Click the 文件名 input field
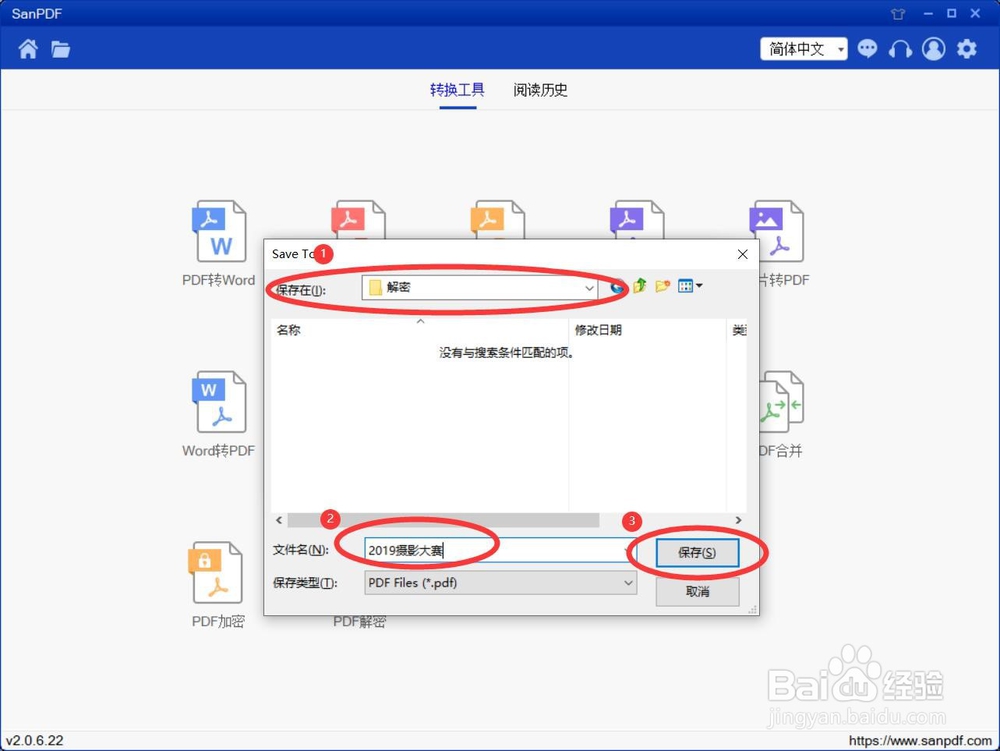The width and height of the screenshot is (1000, 751). tap(501, 550)
